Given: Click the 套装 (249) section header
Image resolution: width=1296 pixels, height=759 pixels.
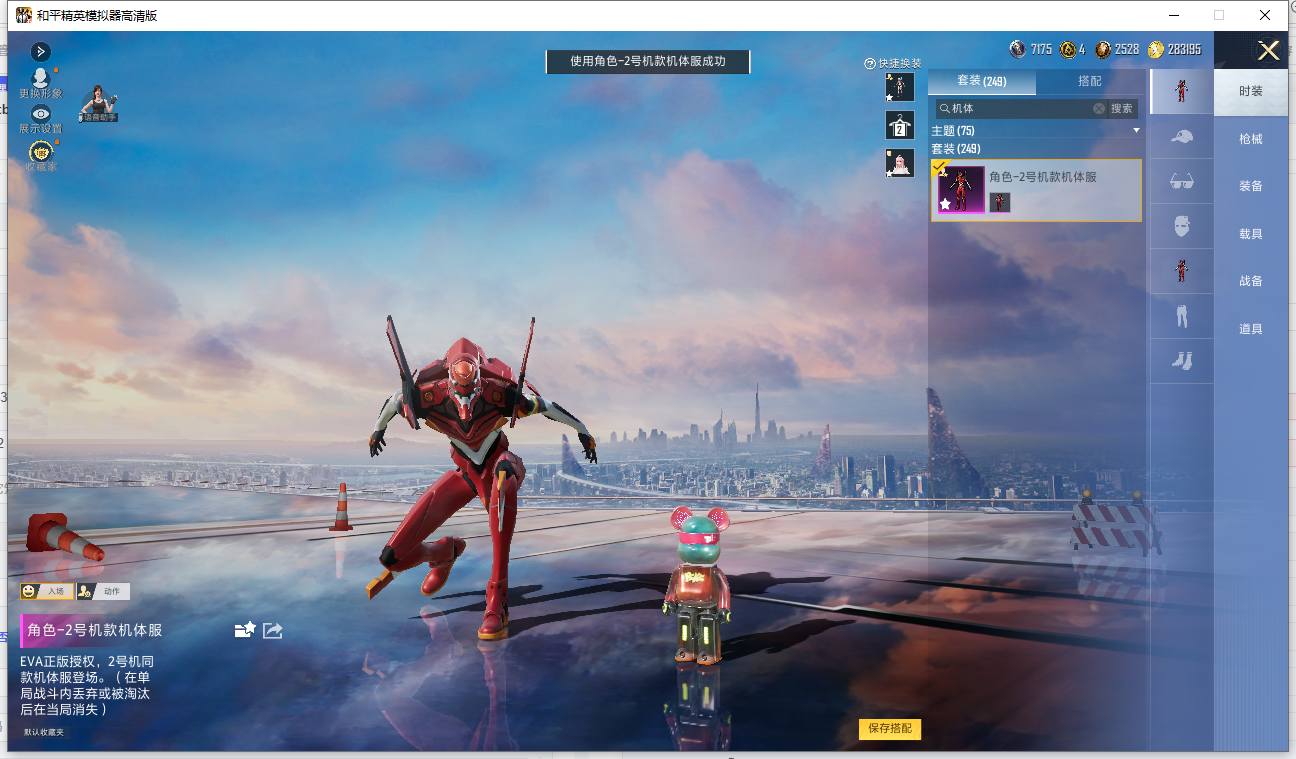Looking at the screenshot, I should [956, 149].
